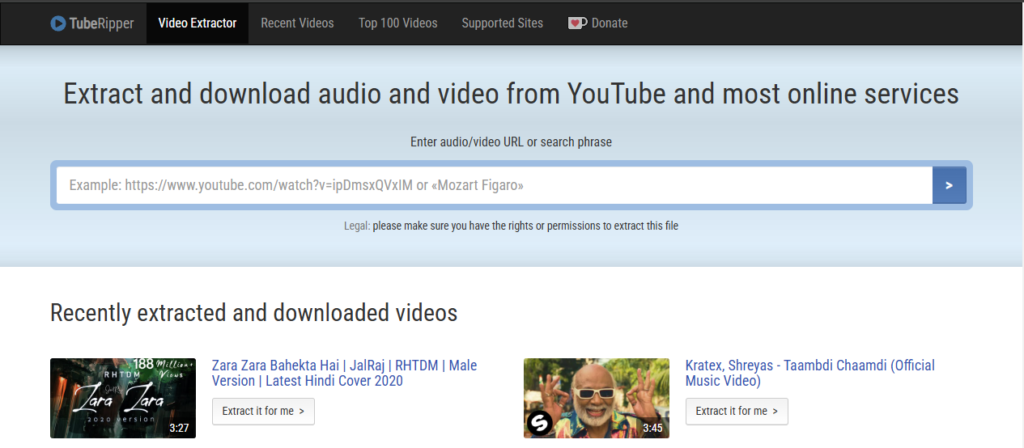Open the Video Extractor tab
Image resolution: width=1024 pixels, height=448 pixels.
tap(197, 24)
